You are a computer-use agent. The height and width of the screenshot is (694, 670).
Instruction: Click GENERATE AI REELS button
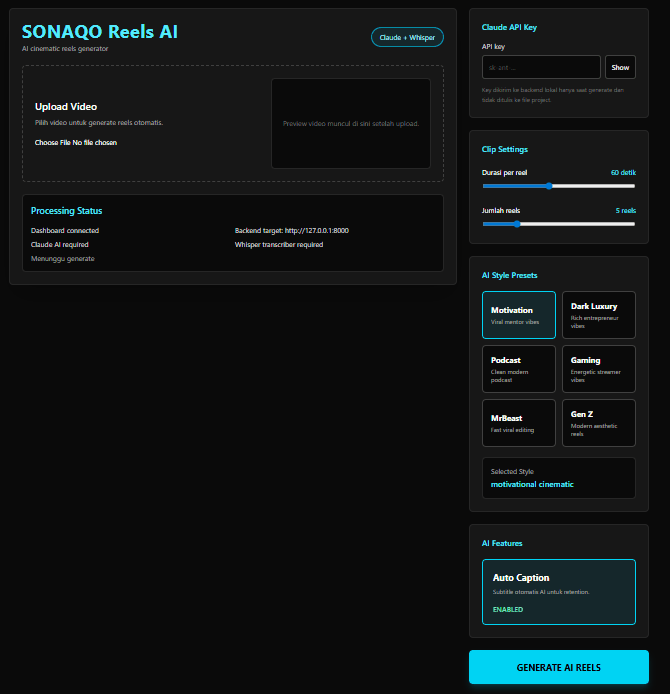tap(558, 667)
